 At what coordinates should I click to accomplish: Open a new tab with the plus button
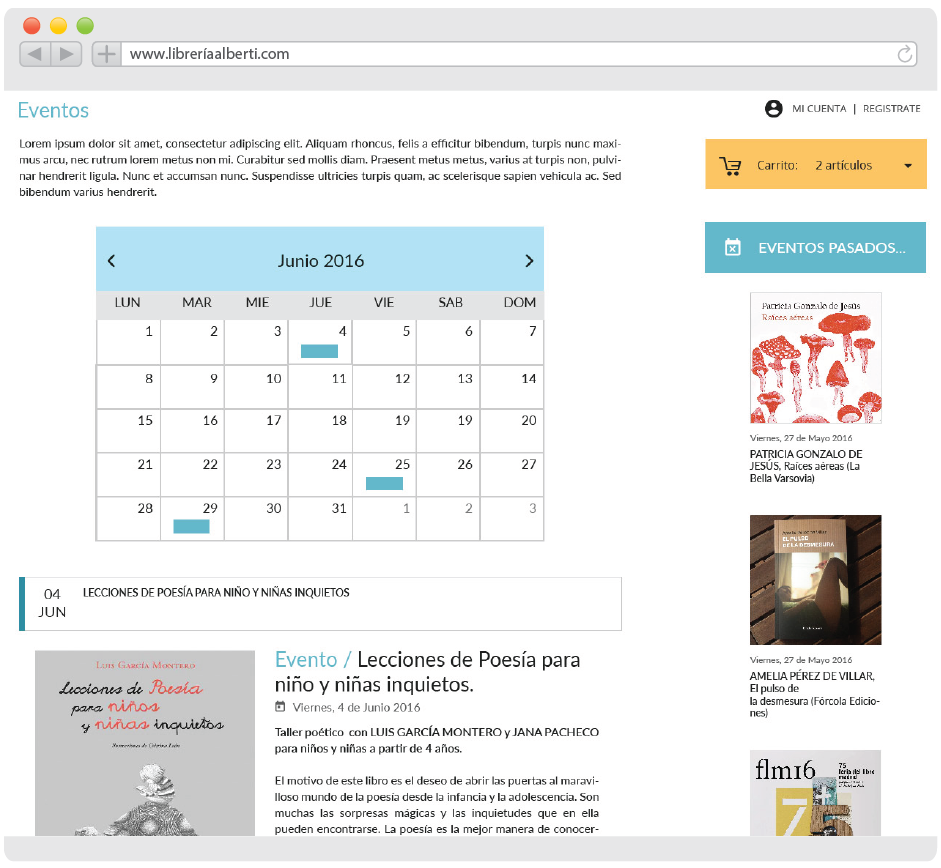(106, 54)
